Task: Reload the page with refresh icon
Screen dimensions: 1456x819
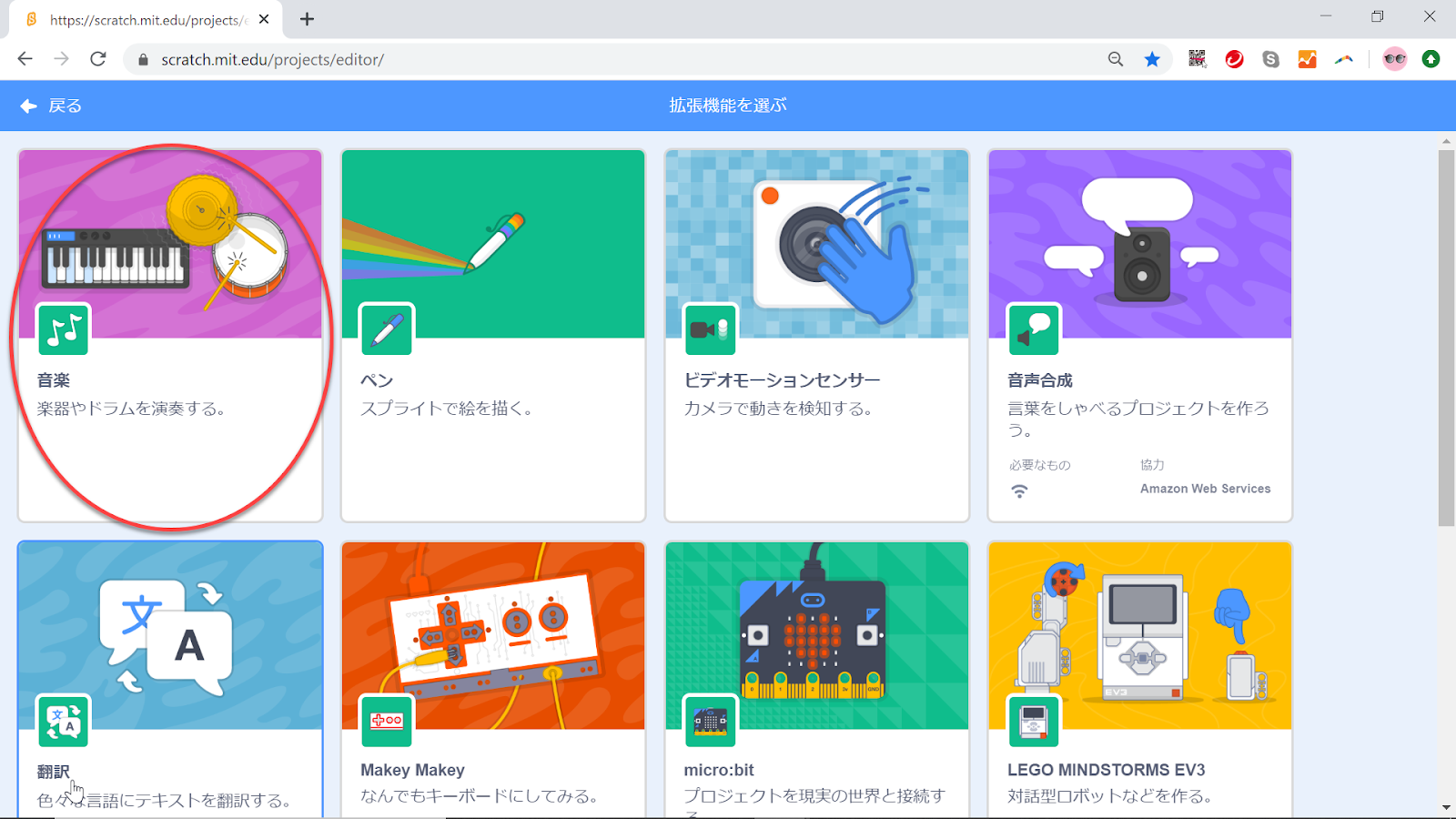Action: tap(98, 59)
